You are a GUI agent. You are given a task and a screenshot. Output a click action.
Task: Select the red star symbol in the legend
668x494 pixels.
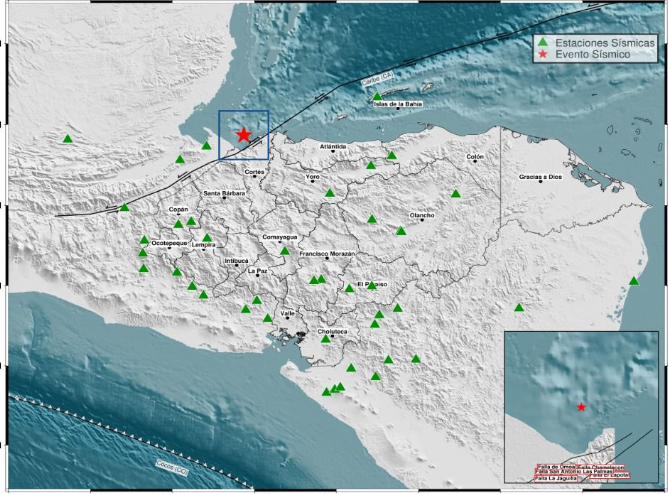(x=543, y=55)
